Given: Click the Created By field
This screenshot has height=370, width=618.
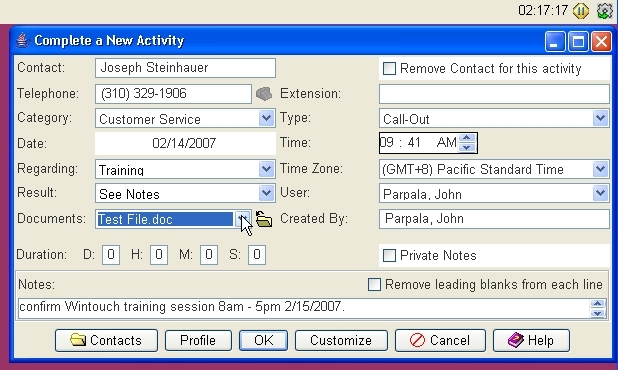Looking at the screenshot, I should pos(494,219).
